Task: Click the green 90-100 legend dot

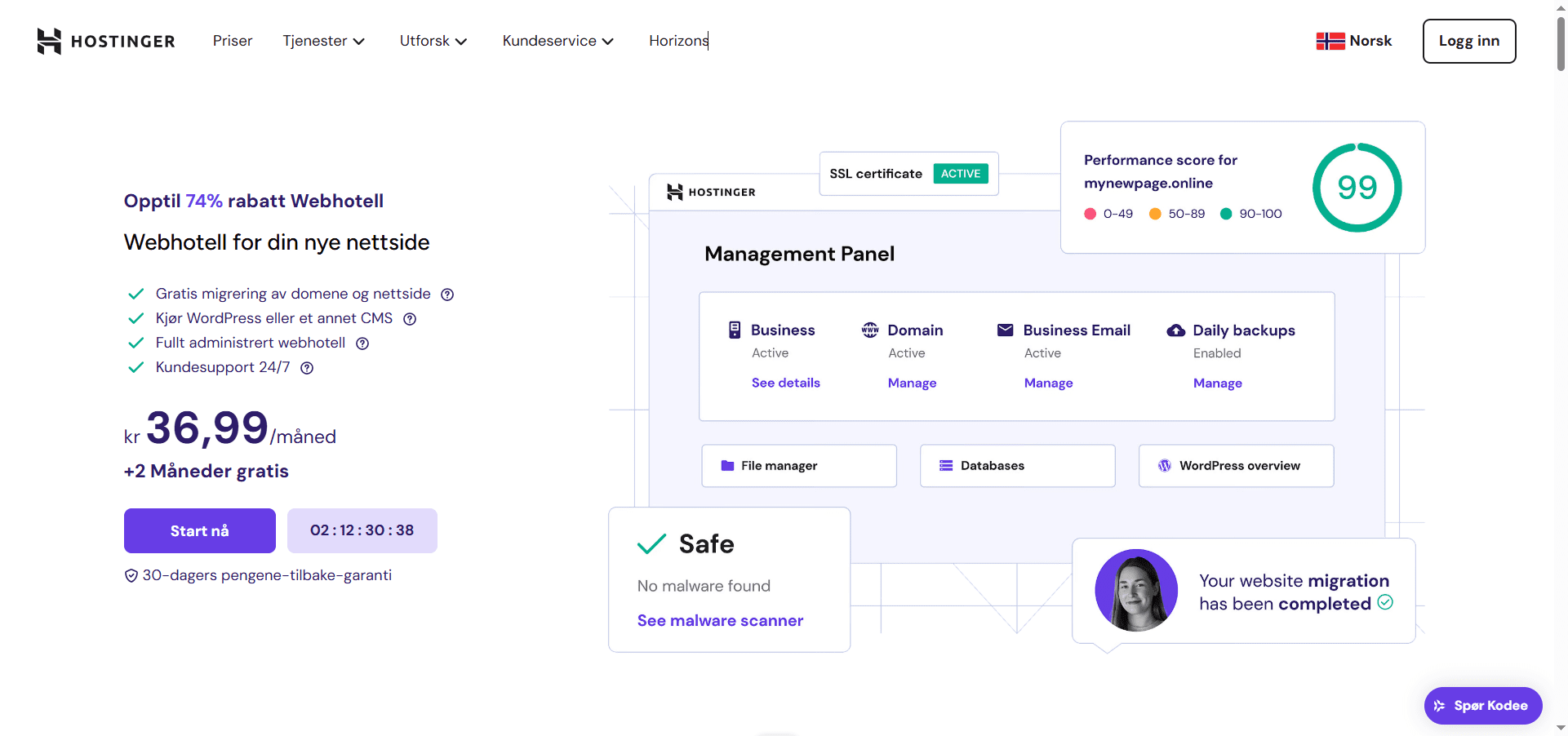Action: (1226, 214)
